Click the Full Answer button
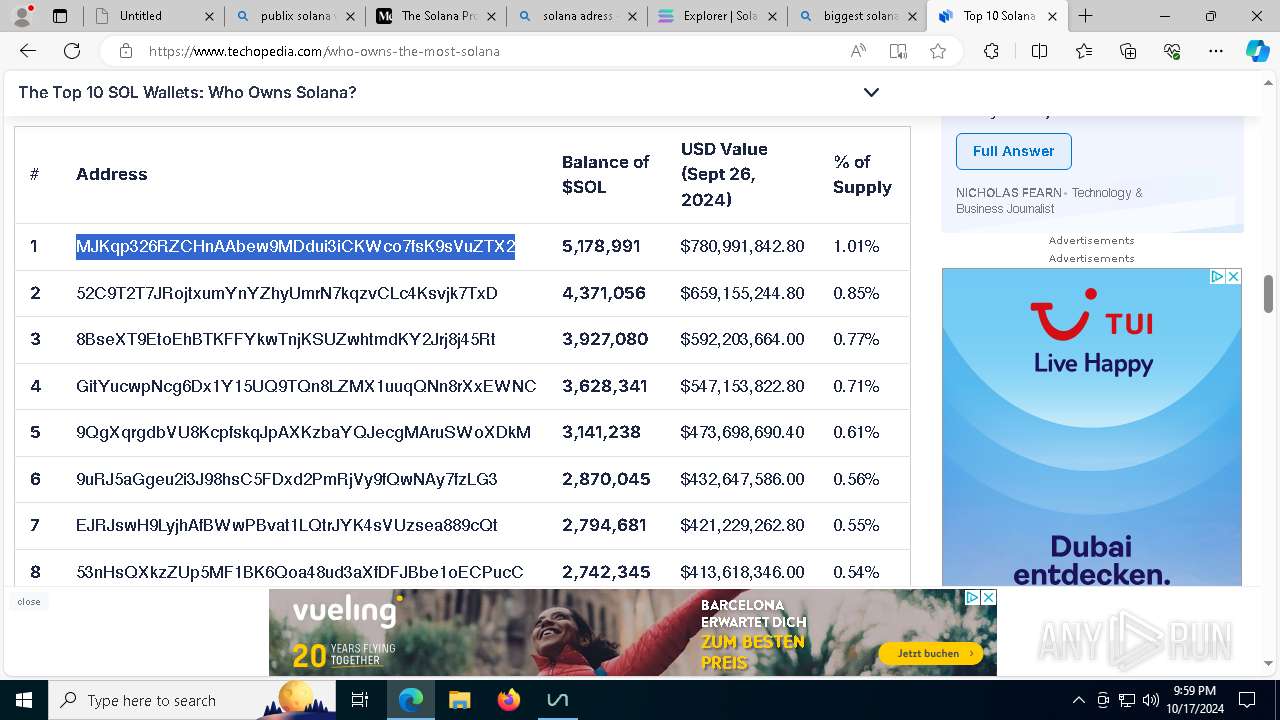This screenshot has width=1280, height=720. click(x=1013, y=151)
